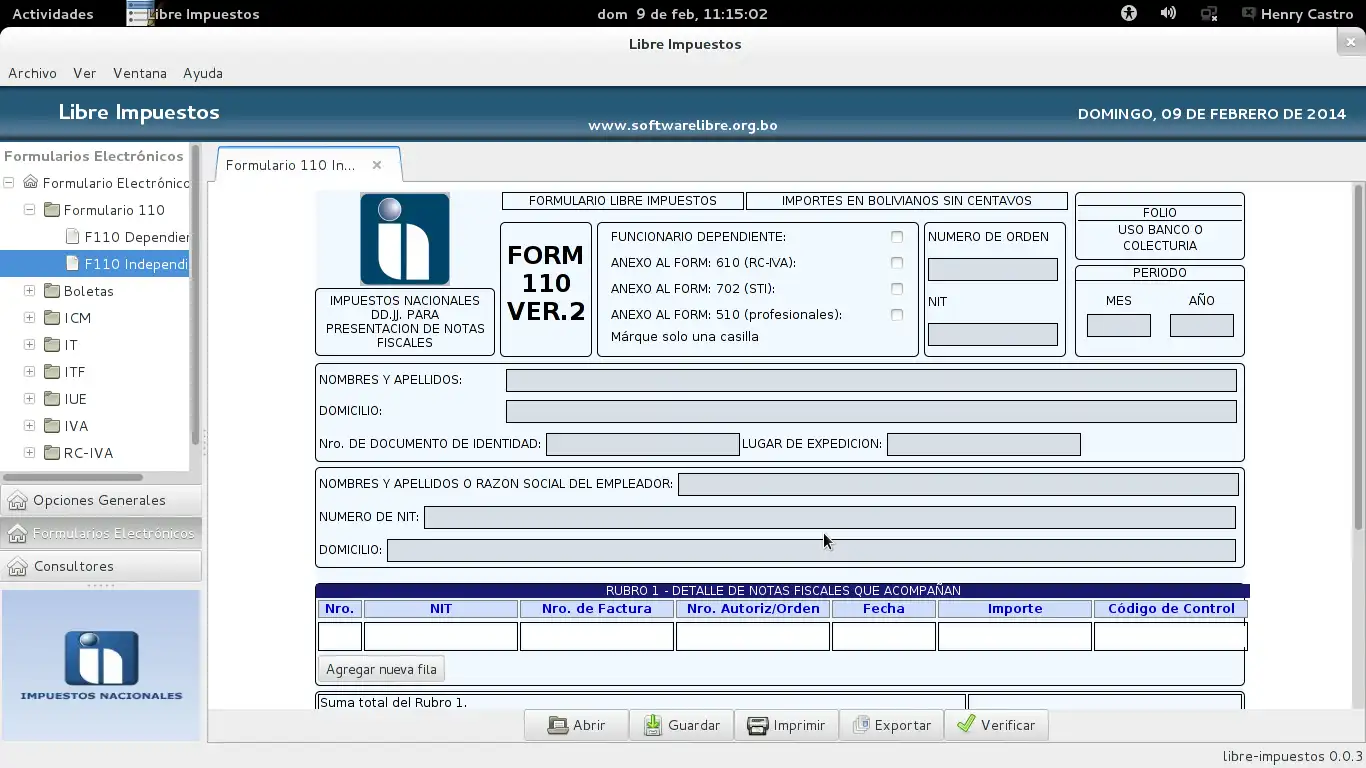Click the Boletas folder icon

pos(52,291)
